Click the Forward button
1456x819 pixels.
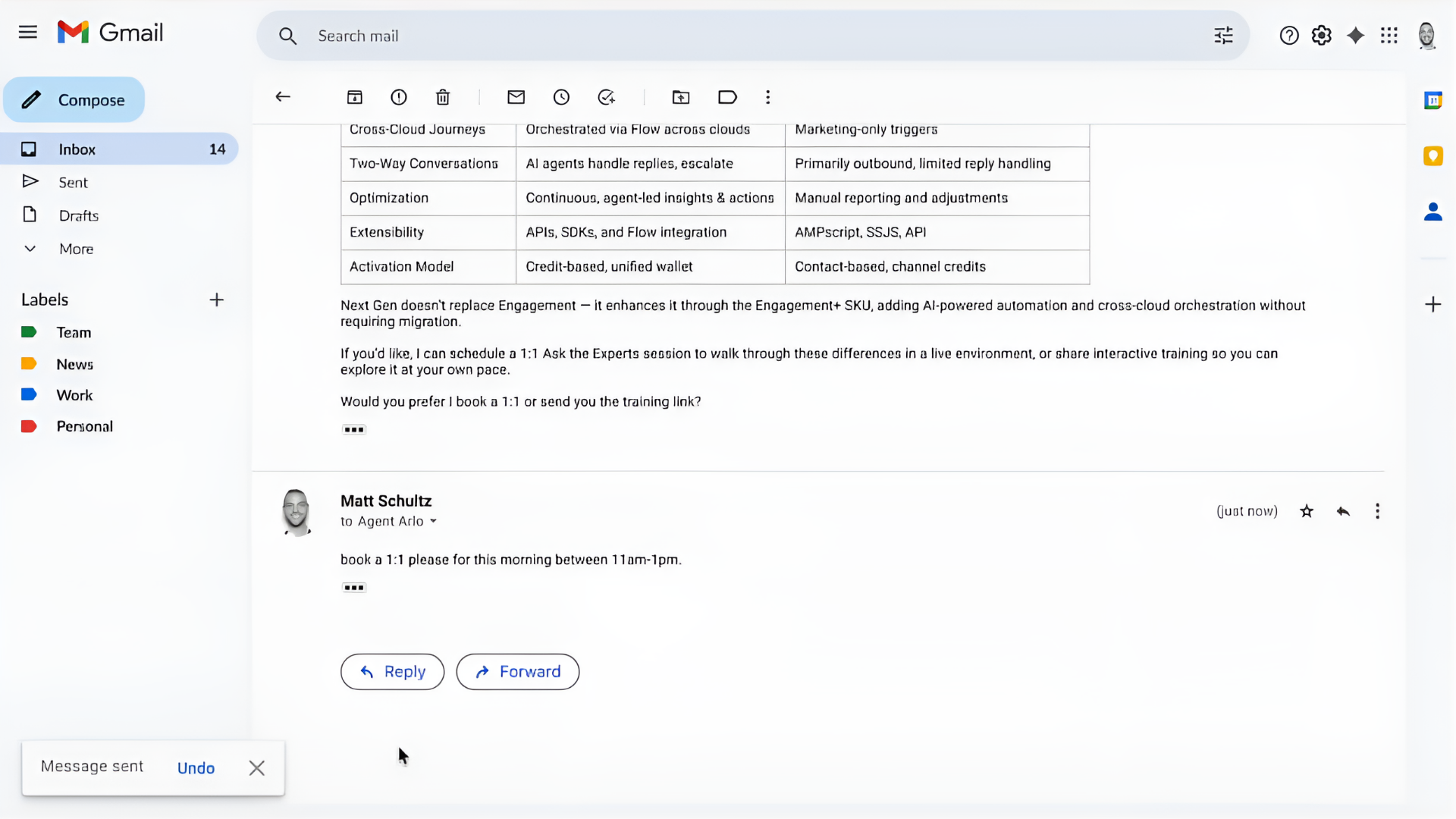pos(518,672)
